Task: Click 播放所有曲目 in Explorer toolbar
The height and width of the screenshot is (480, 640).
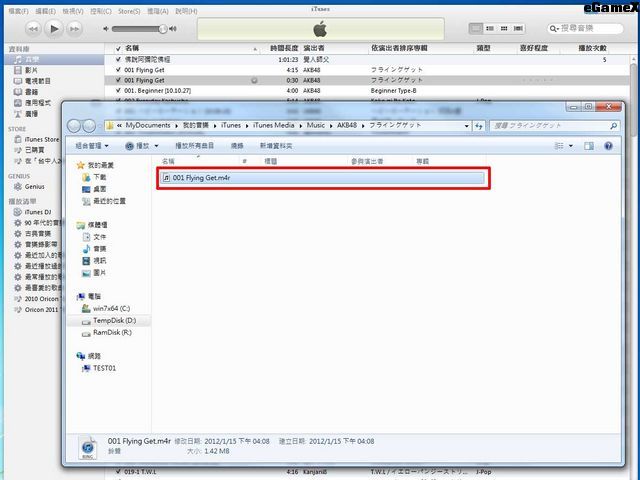Action: click(194, 146)
